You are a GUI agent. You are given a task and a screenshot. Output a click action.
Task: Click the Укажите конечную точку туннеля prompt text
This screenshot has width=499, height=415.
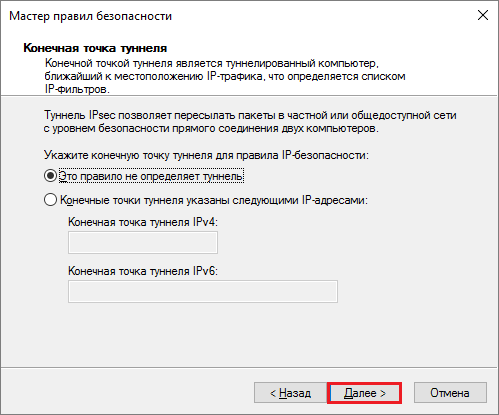click(x=206, y=155)
